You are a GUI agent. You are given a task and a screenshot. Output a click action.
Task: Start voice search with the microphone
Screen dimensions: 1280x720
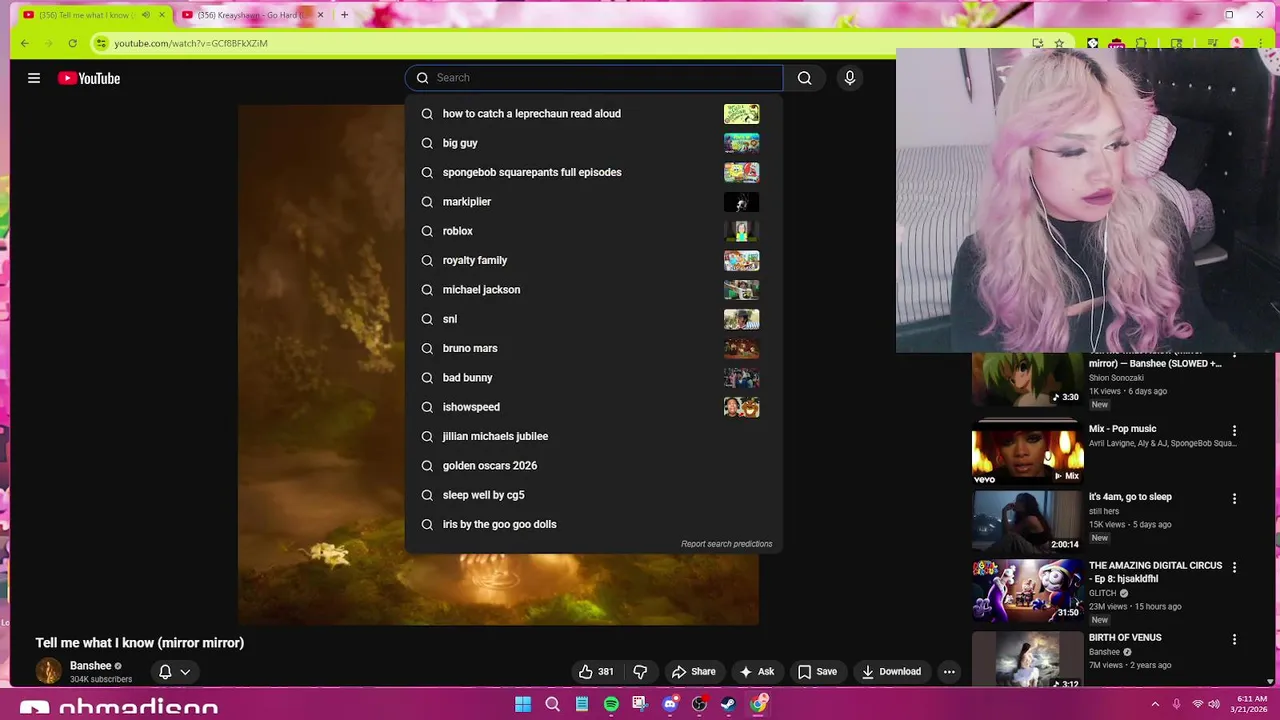click(850, 78)
